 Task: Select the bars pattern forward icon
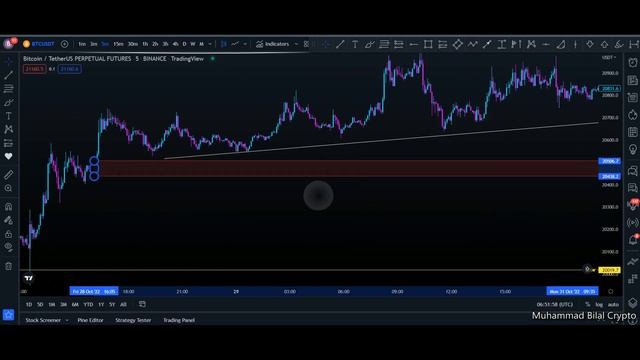click(x=516, y=44)
